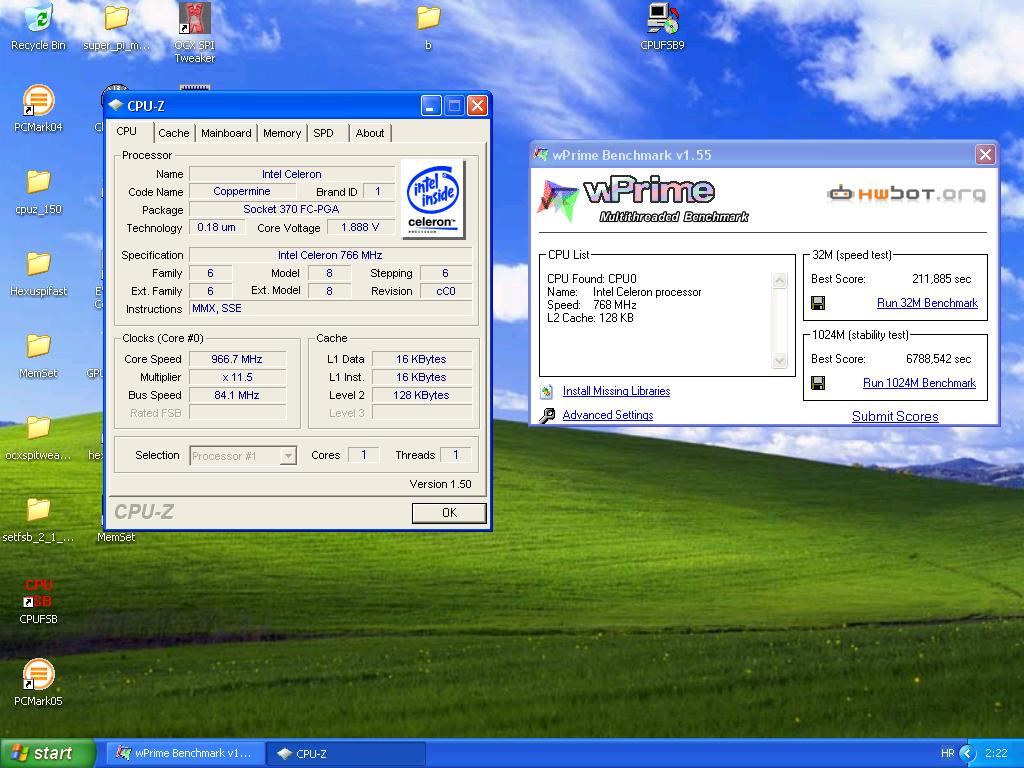Screen dimensions: 1024x768
Task: Switch to CPU-Z taskbar button
Action: click(347, 753)
